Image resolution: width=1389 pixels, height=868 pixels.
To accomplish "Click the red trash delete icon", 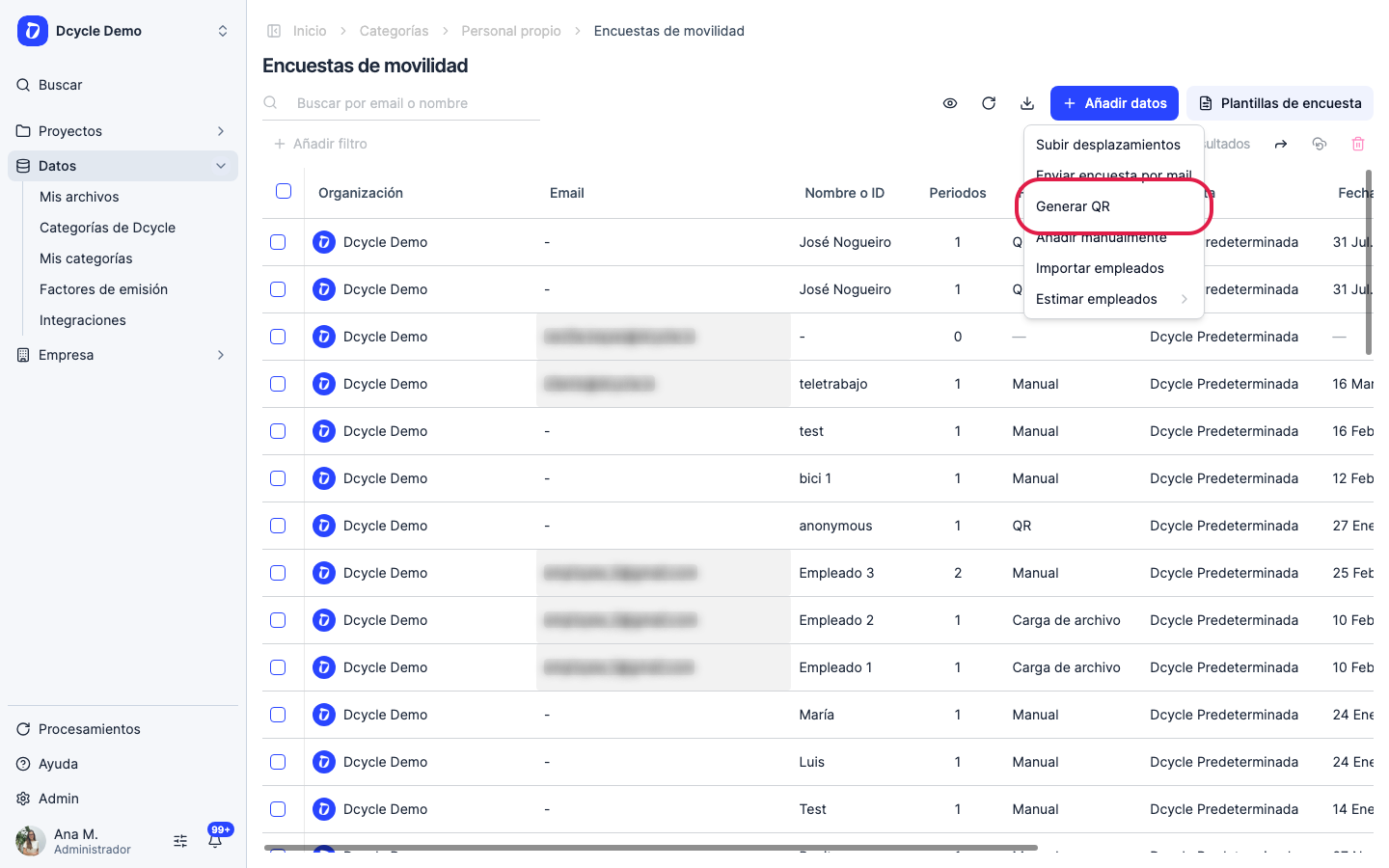I will pos(1358,144).
